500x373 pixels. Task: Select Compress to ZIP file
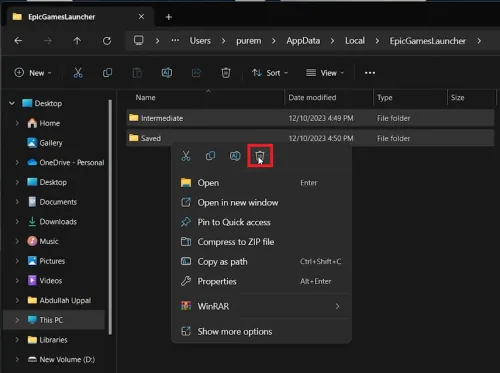point(261,242)
